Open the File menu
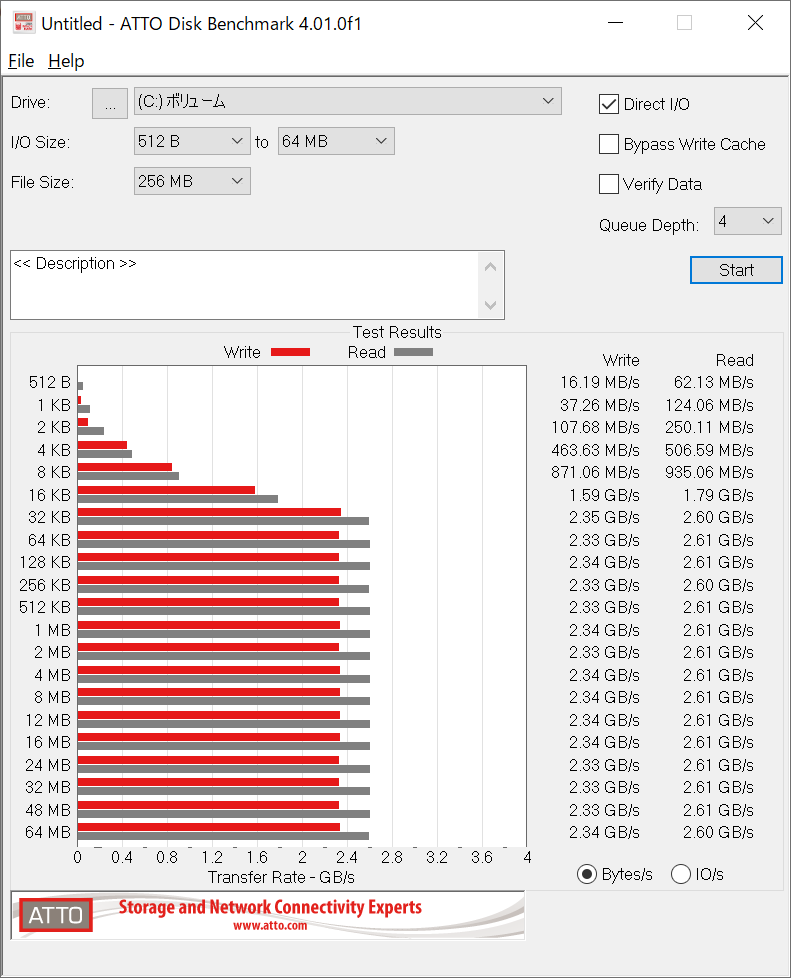The height and width of the screenshot is (978, 791). (x=21, y=61)
